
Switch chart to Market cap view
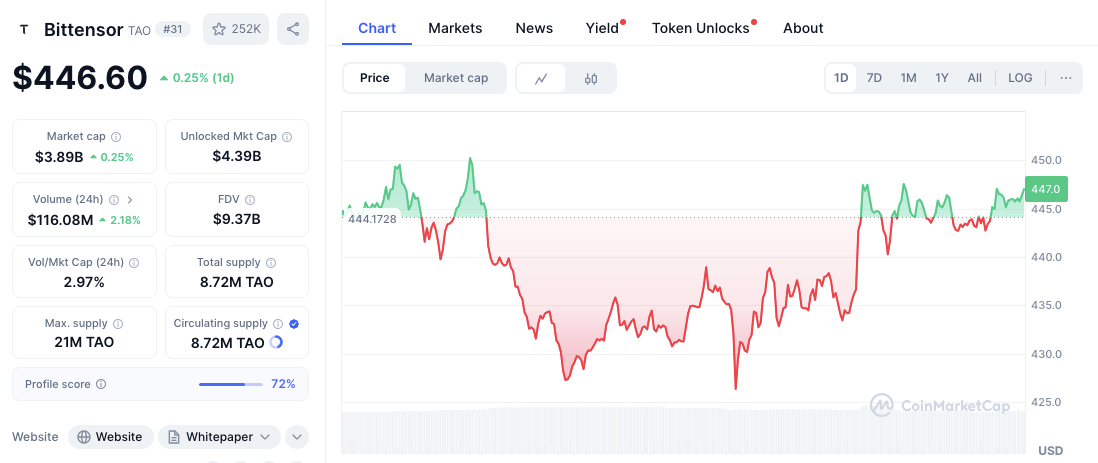click(456, 78)
